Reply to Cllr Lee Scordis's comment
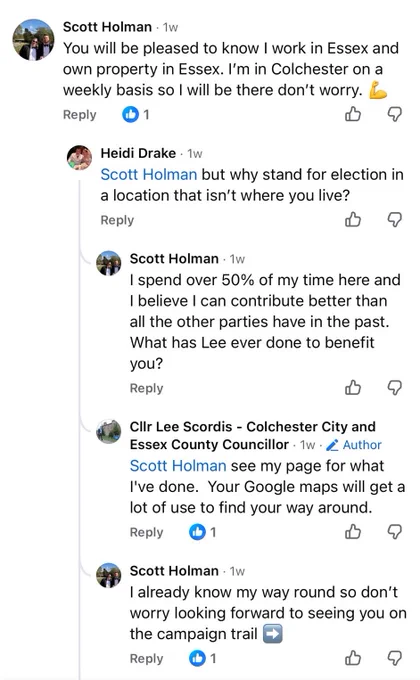This screenshot has height=680, width=420. click(146, 532)
